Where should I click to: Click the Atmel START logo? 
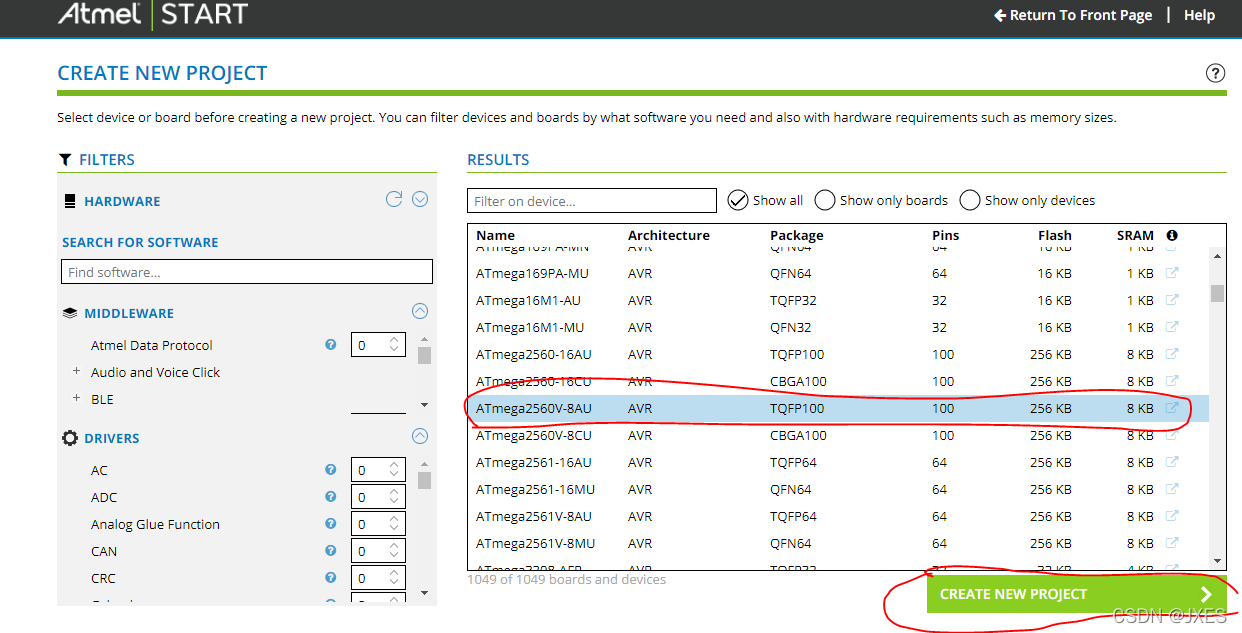click(152, 14)
